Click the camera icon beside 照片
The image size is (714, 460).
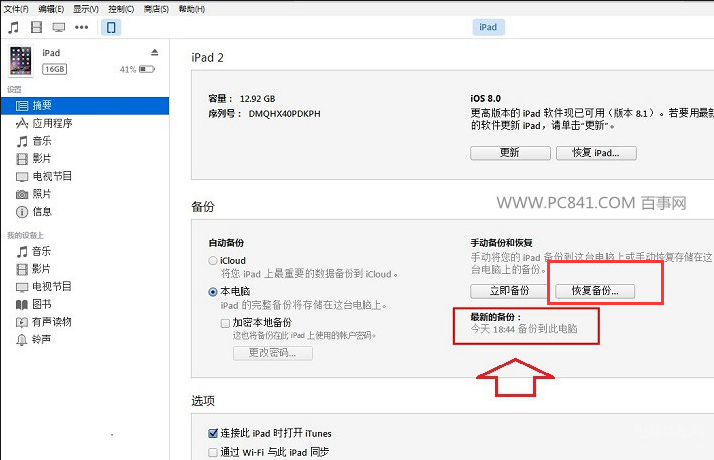(22, 194)
